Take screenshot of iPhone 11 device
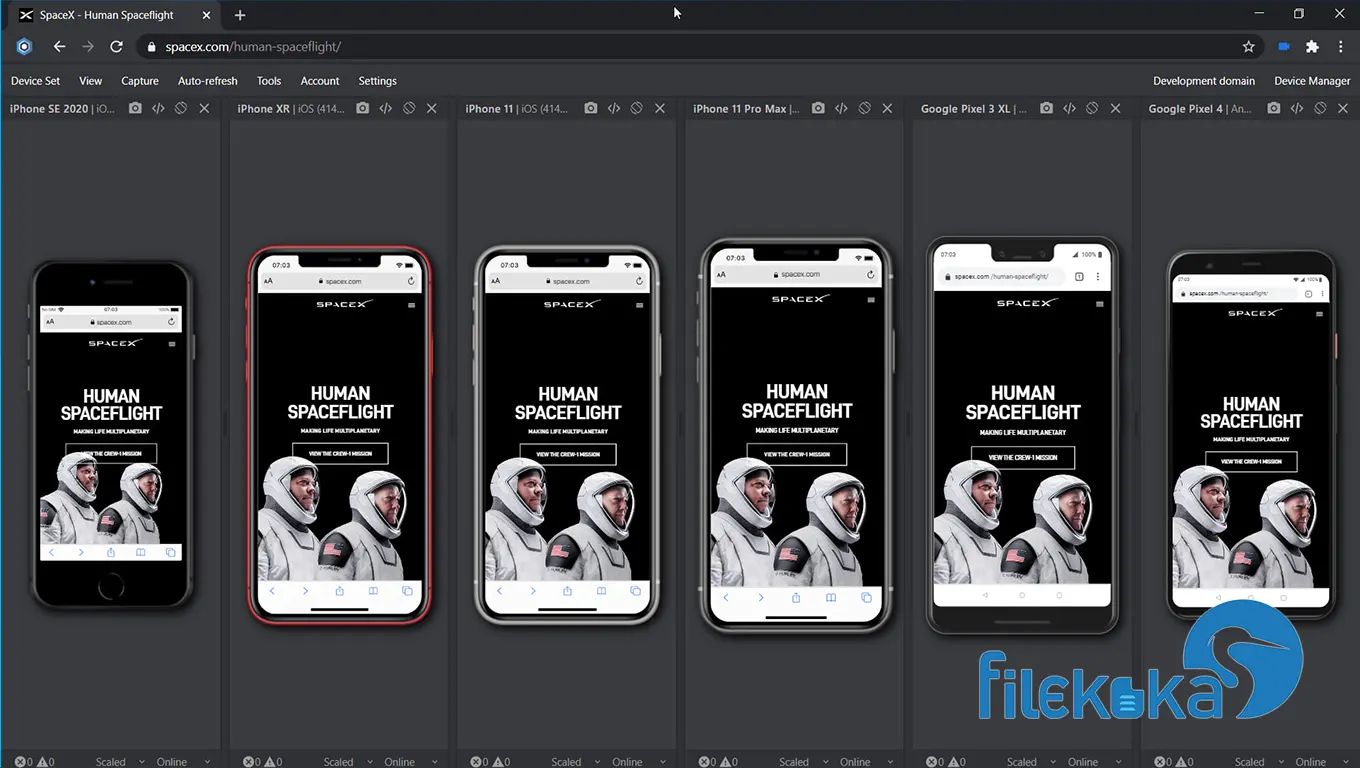 click(591, 108)
